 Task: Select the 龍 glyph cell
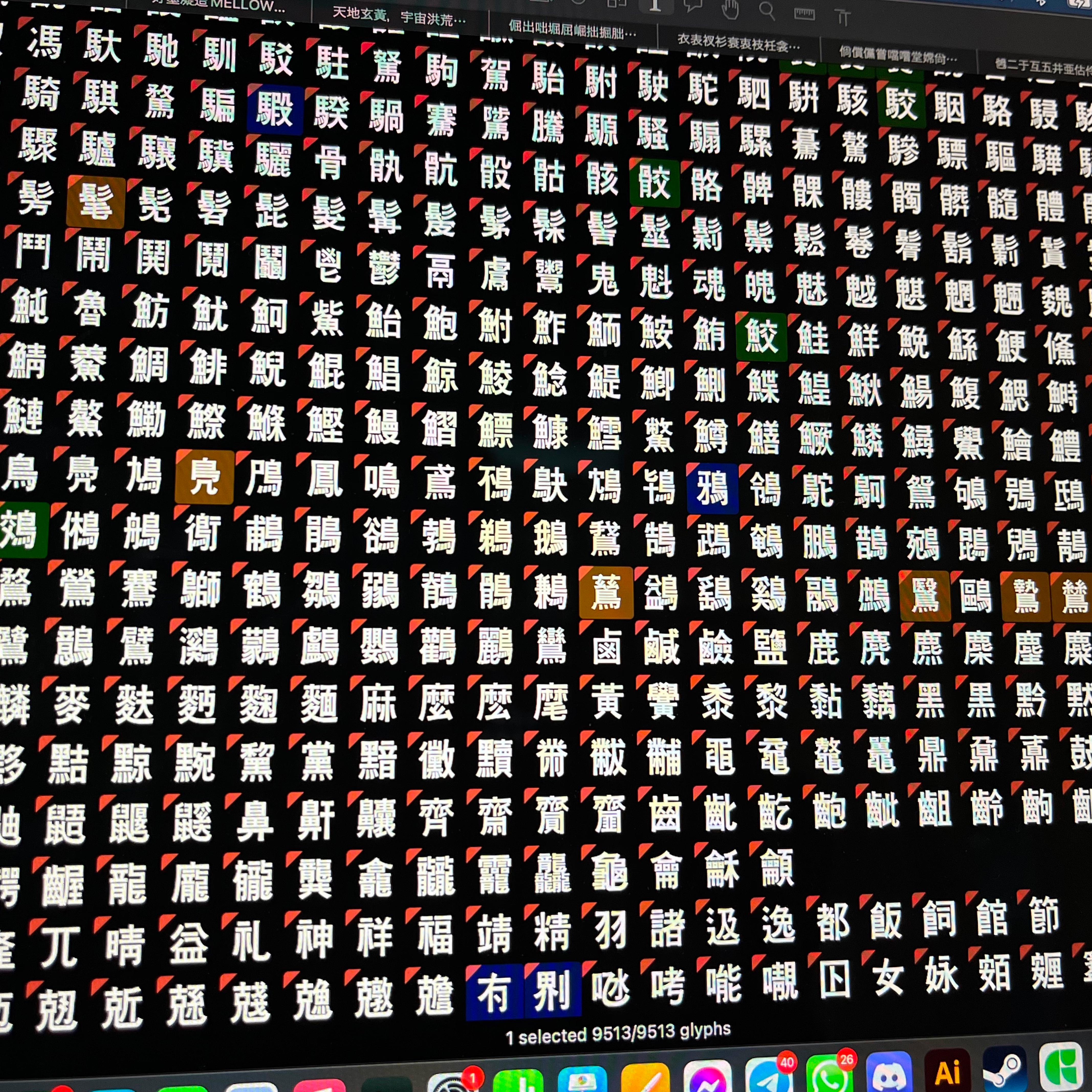pos(128,883)
